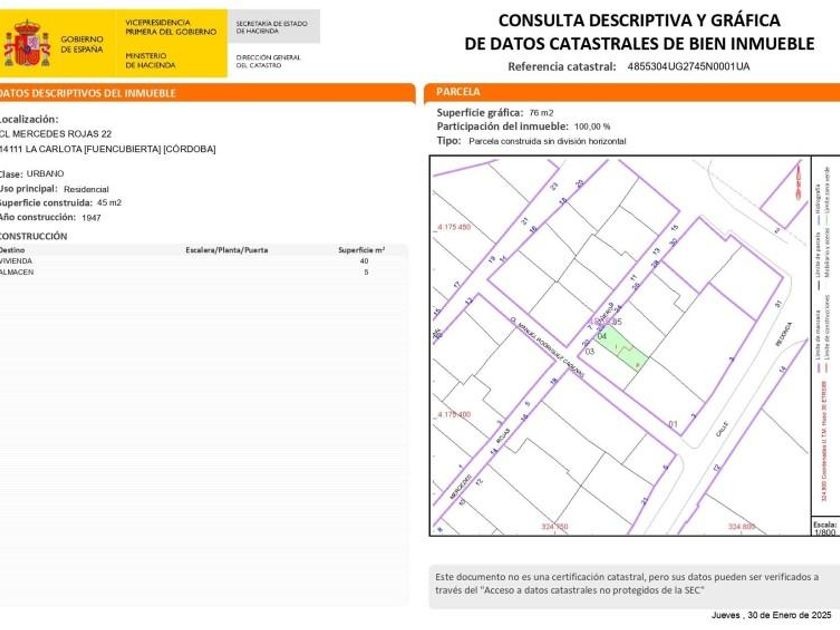The width and height of the screenshot is (840, 630).
Task: Click the 'Superficie m²' column header
Action: coord(362,250)
